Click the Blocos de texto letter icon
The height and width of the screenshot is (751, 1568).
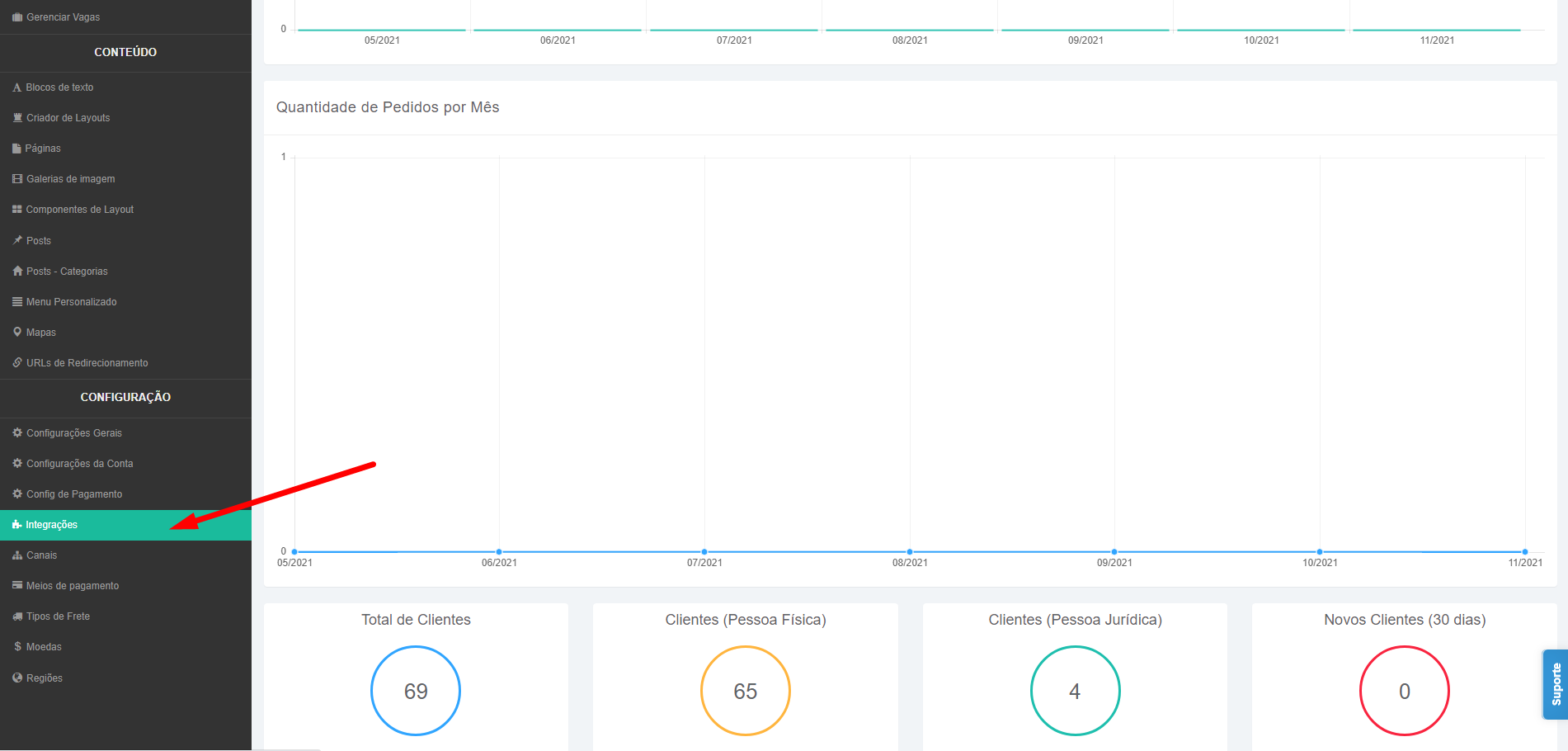16,87
